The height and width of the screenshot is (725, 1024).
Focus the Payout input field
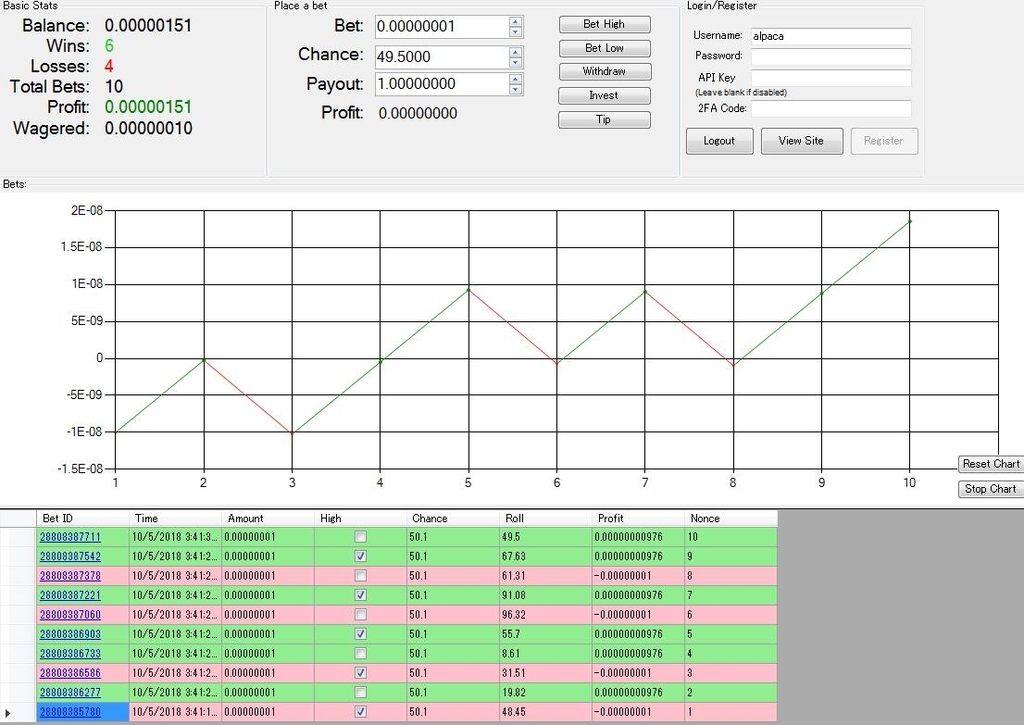[442, 84]
